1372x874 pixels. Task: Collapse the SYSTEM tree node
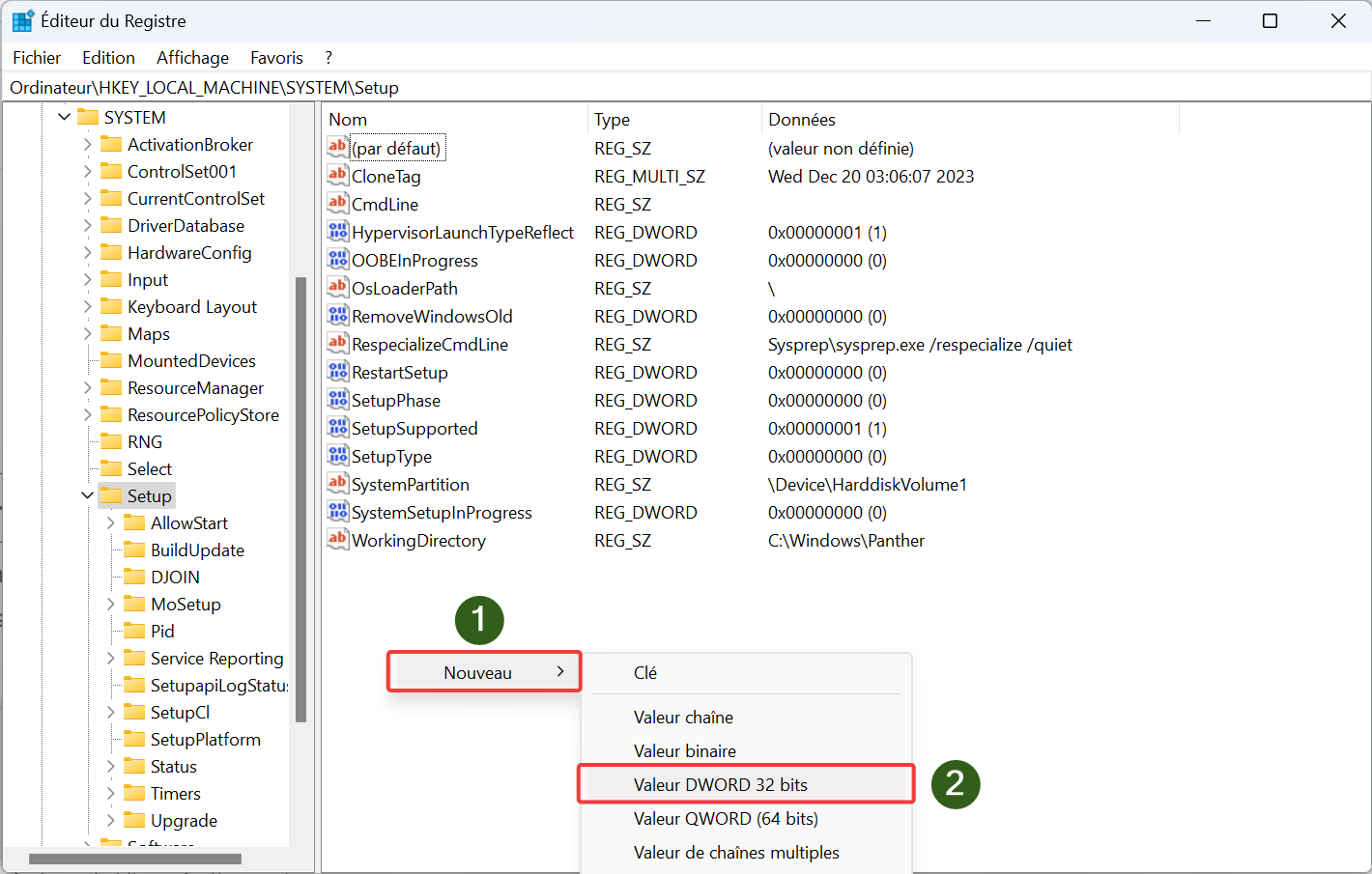[65, 117]
